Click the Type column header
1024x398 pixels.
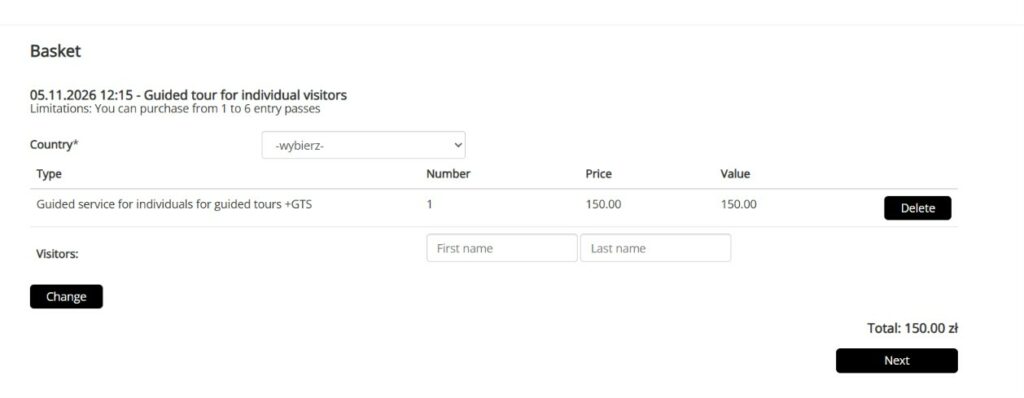[49, 174]
